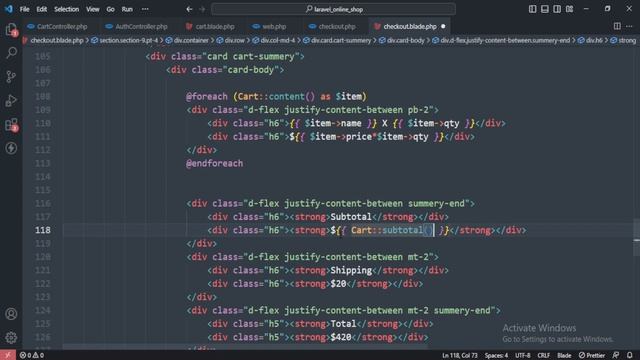Click the laravel_online_shop search box

(x=333, y=9)
